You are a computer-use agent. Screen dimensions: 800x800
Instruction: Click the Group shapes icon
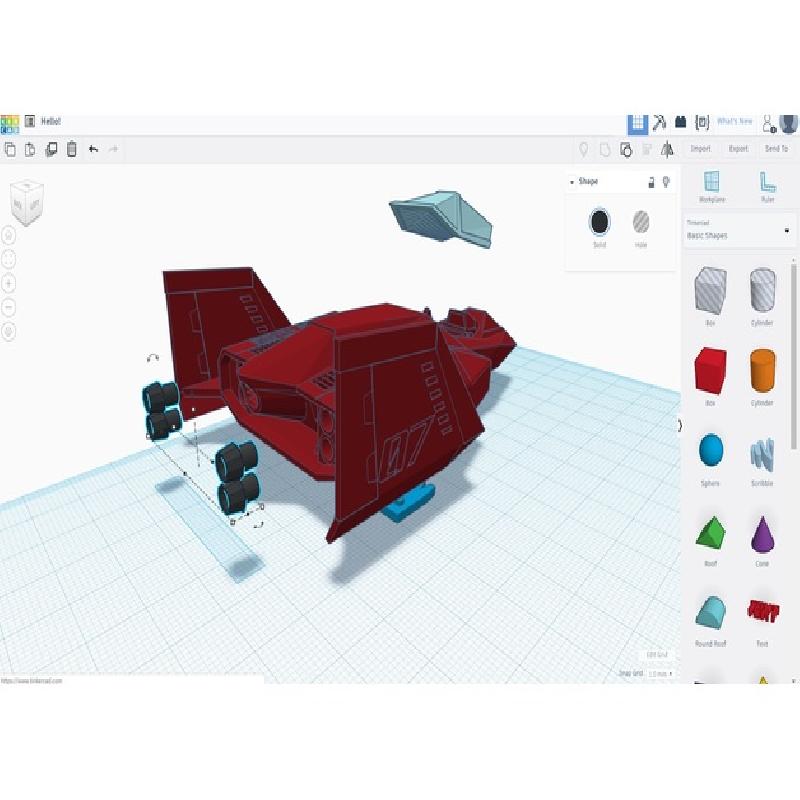605,149
